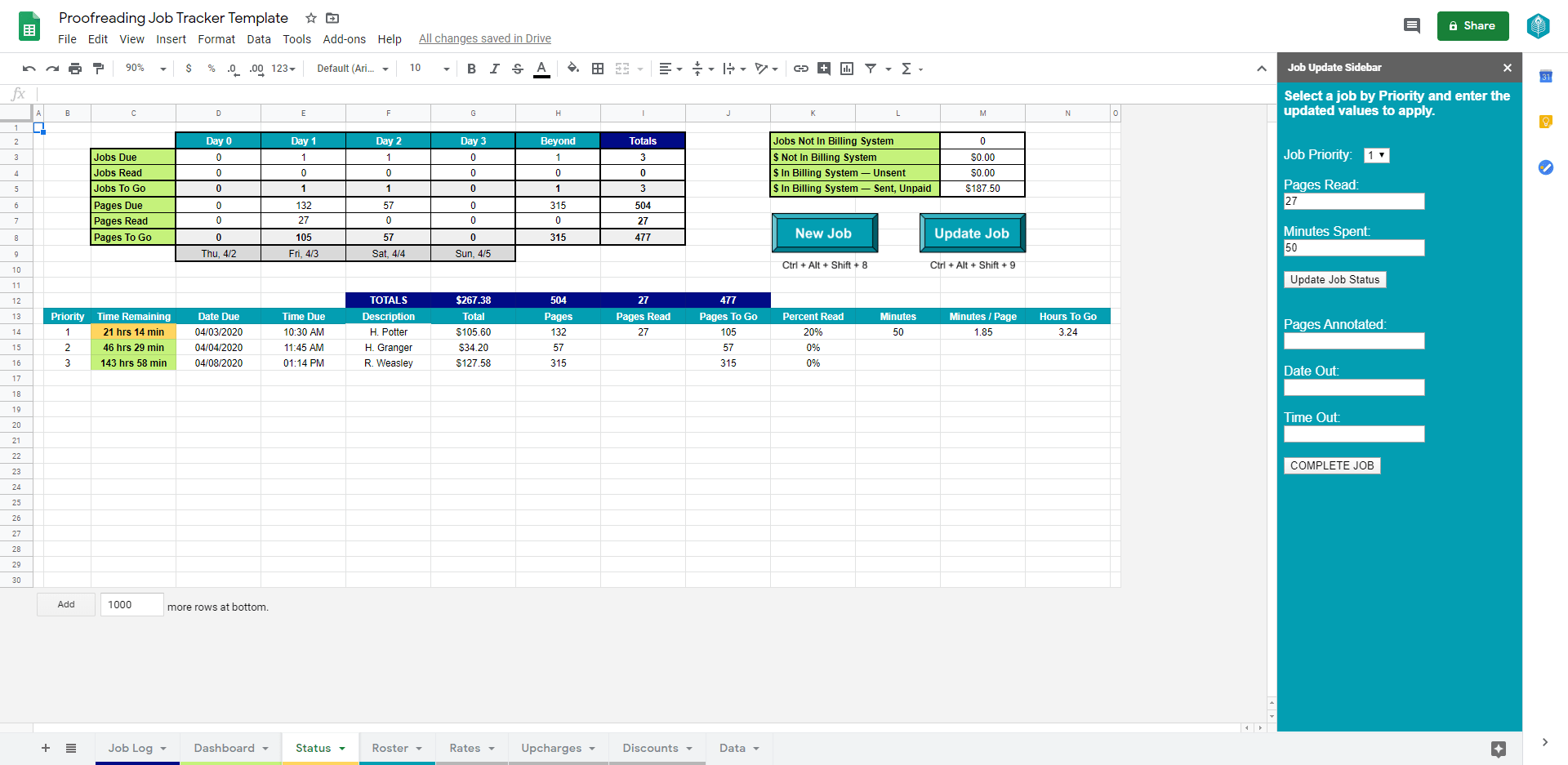
Task: Switch to the Job Log sheet tab
Action: pos(137,748)
